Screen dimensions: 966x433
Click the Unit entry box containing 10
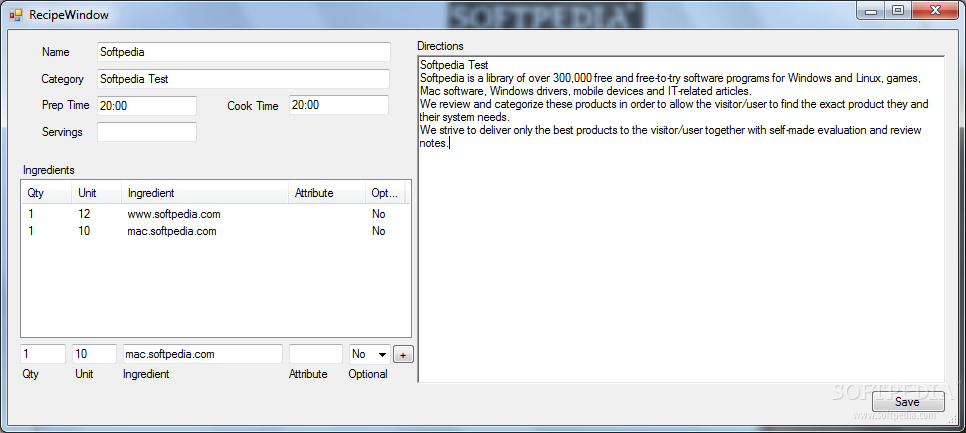click(x=94, y=354)
